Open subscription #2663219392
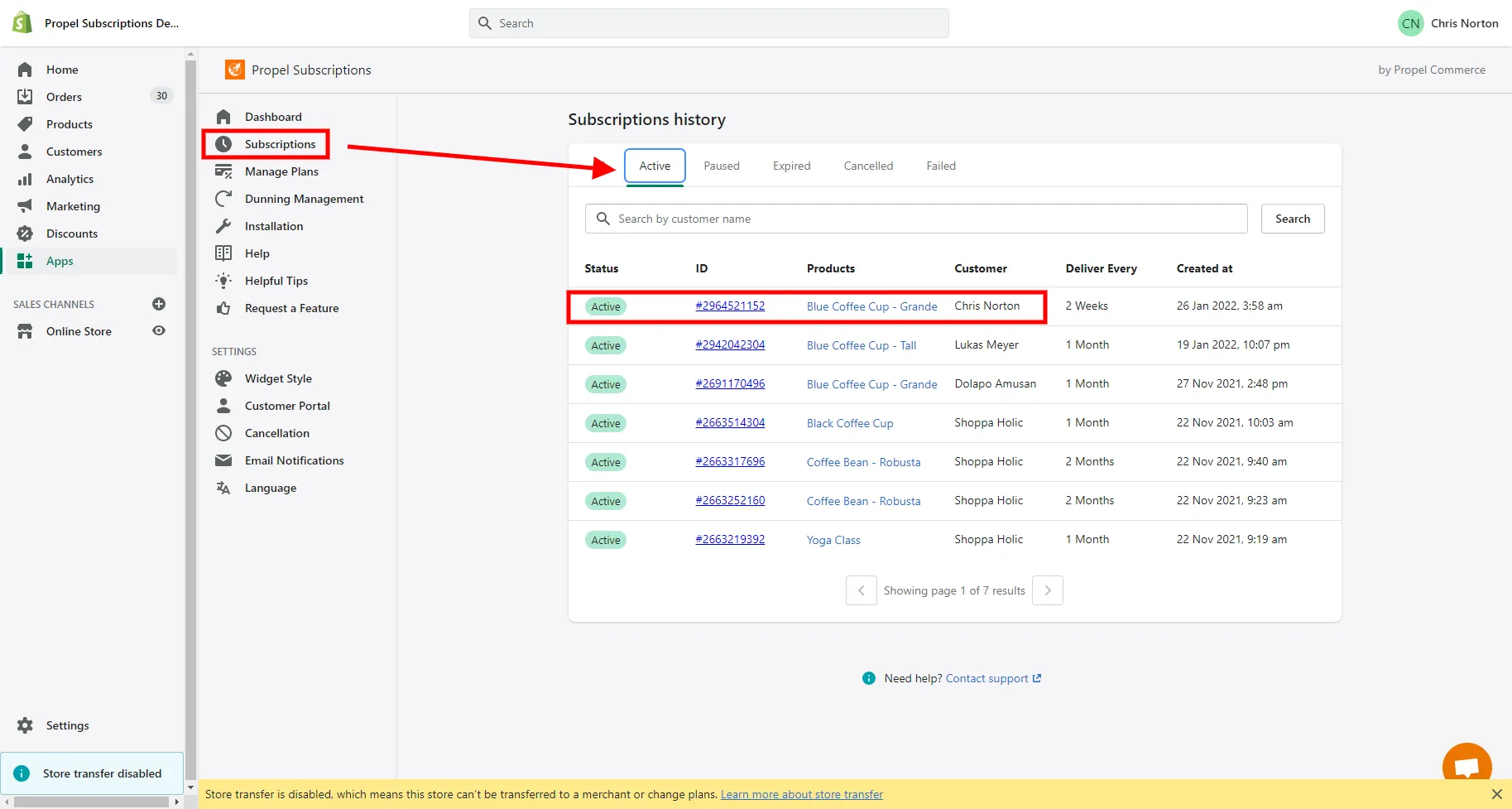The image size is (1512, 809). click(x=730, y=539)
